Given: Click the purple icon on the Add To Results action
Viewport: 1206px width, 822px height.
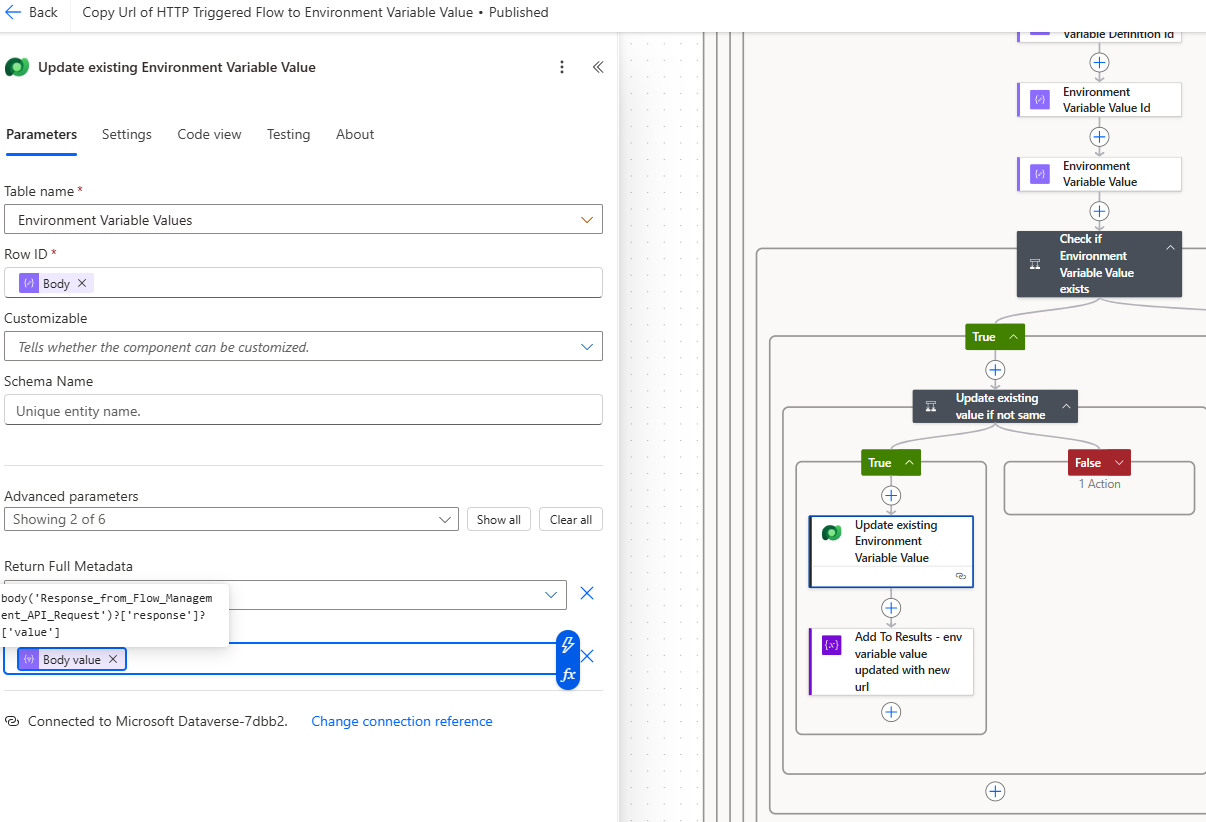Looking at the screenshot, I should click(831, 644).
